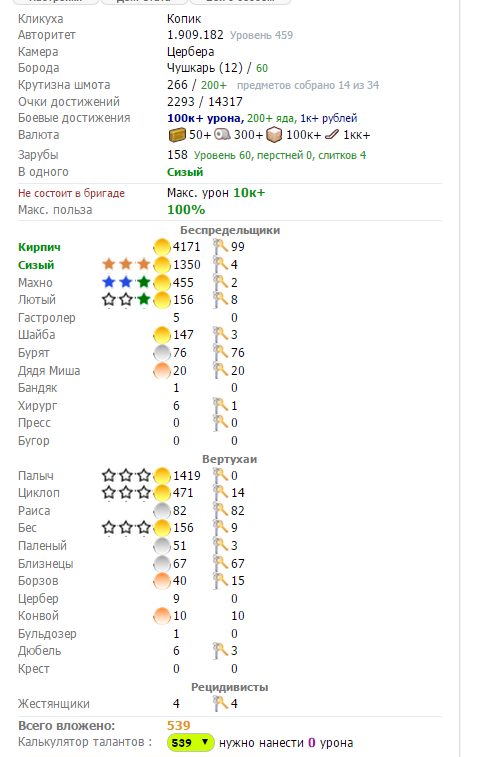Click the sugar cube currency icon
The height and width of the screenshot is (757, 480).
[x=274, y=135]
